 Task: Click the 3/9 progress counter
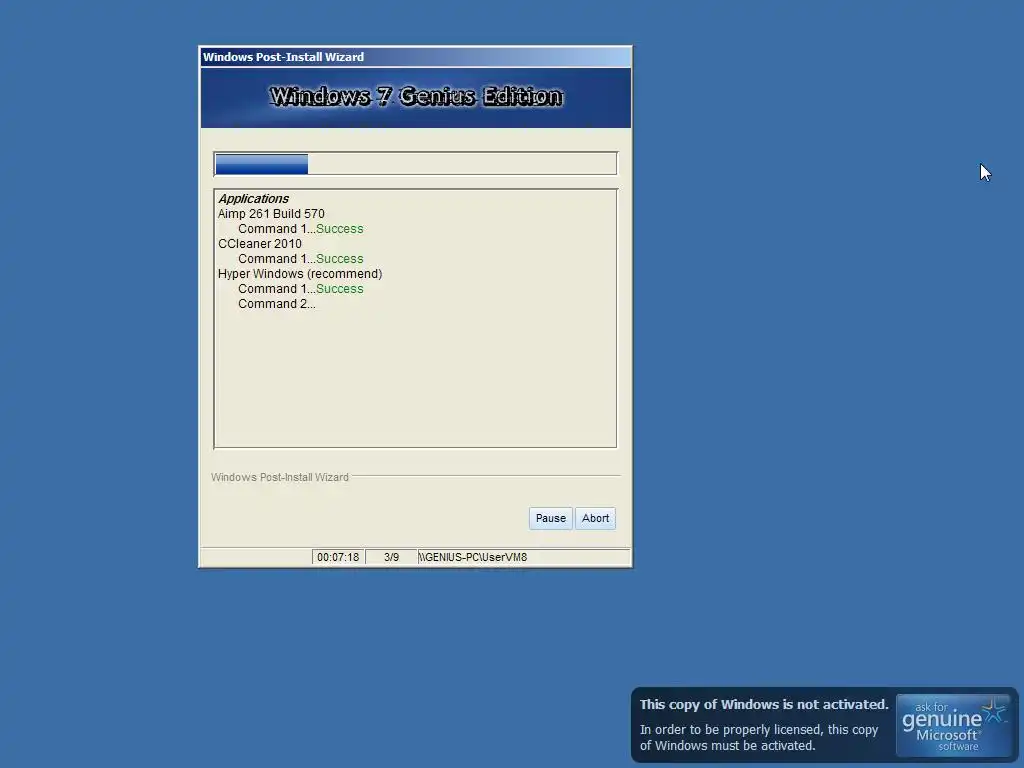391,557
